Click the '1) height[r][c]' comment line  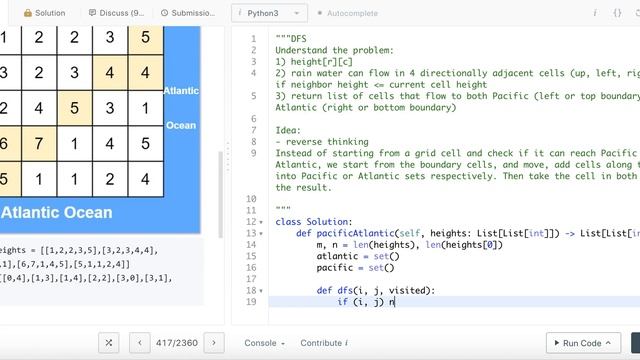click(x=314, y=62)
